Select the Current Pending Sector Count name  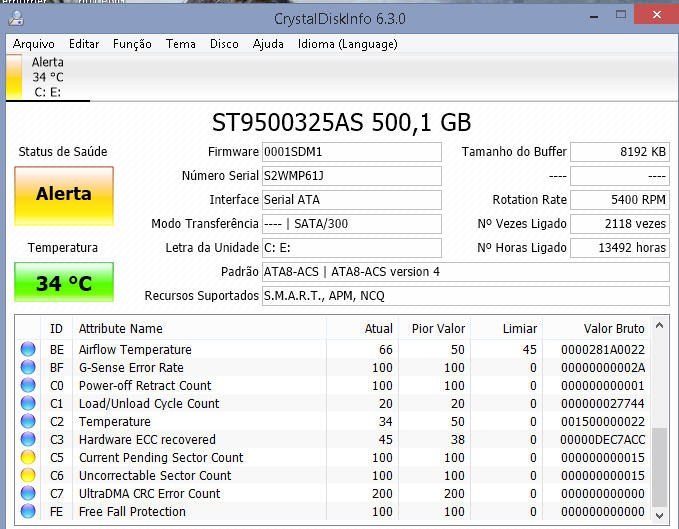coord(161,458)
